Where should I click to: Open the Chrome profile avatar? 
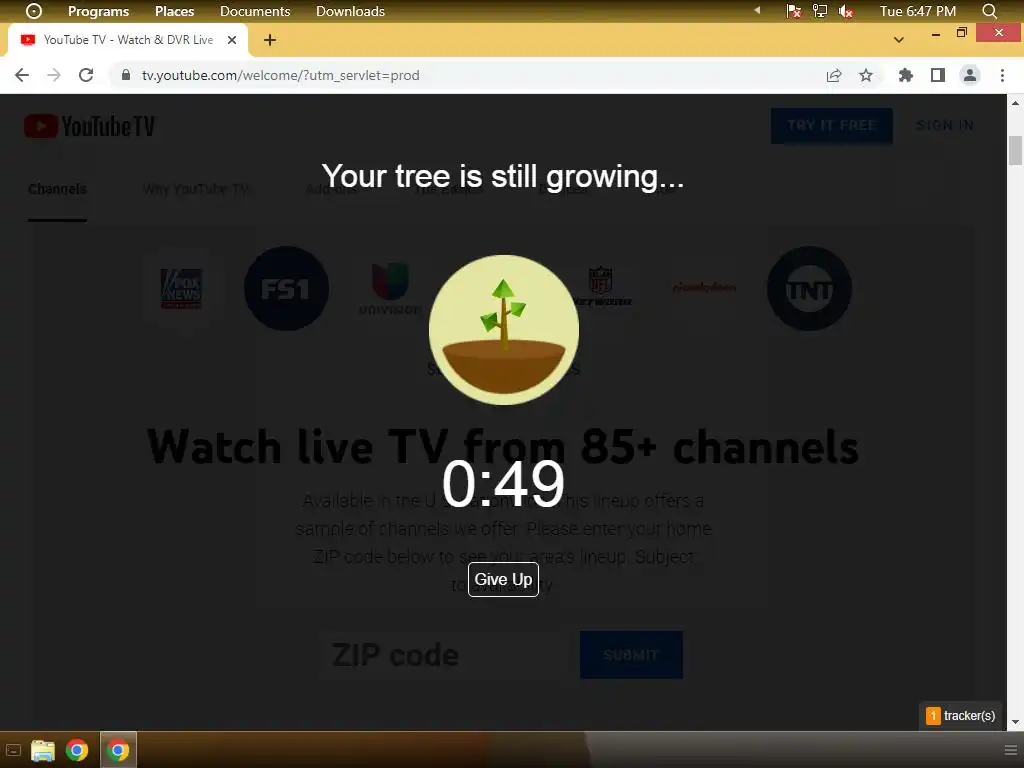[x=970, y=75]
